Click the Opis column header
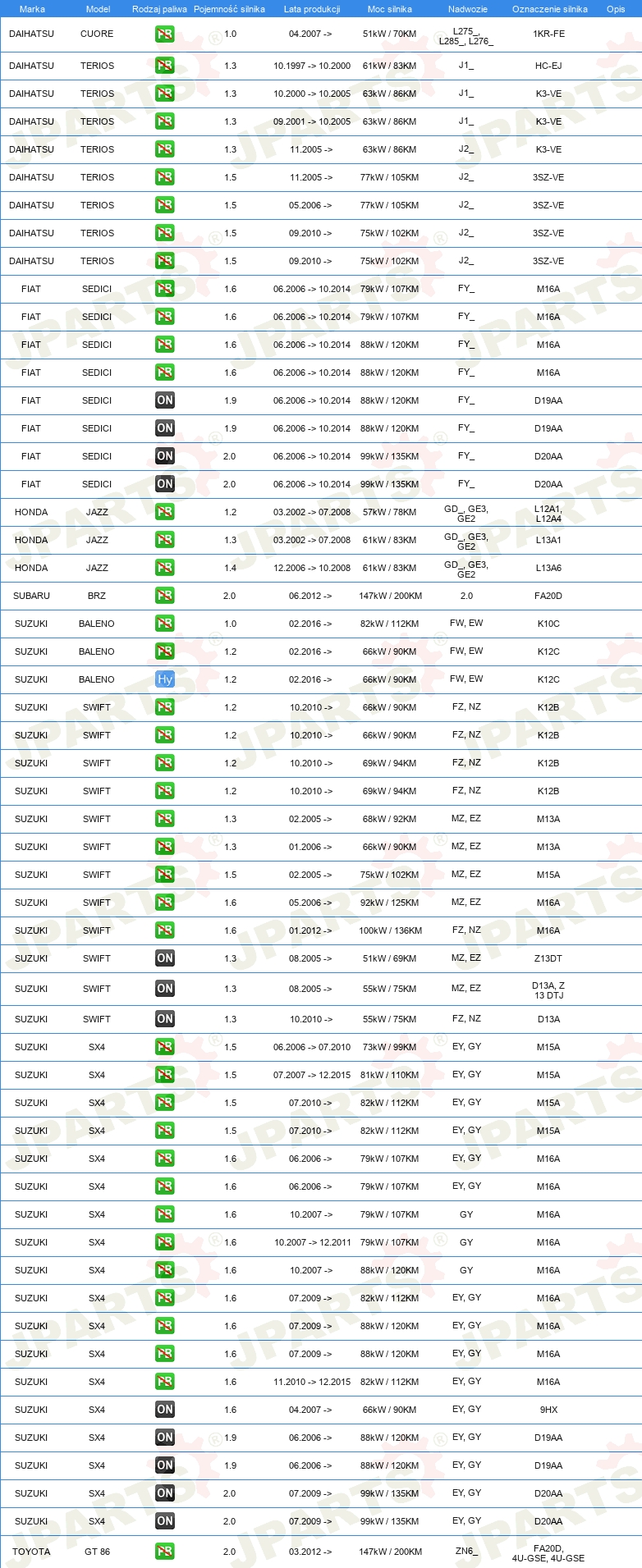The width and height of the screenshot is (642, 1568). 616,9
